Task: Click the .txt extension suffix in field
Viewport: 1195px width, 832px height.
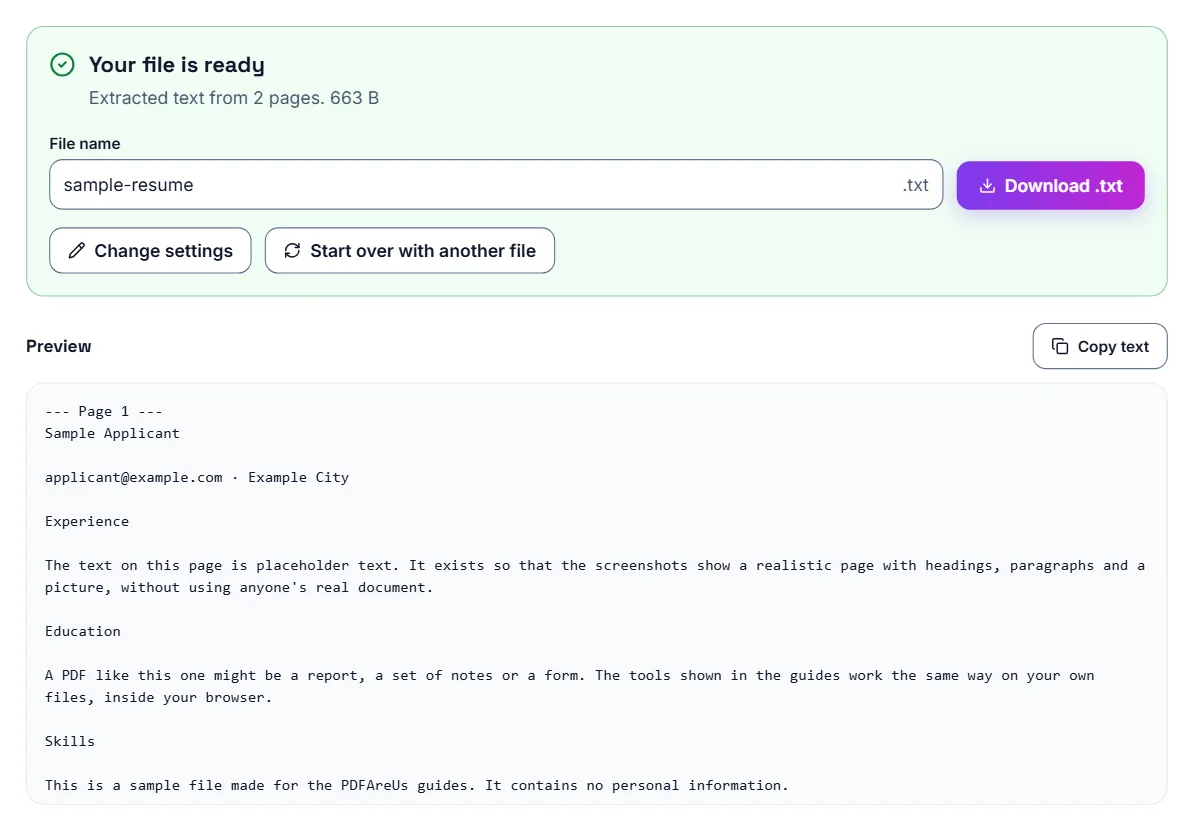Action: (915, 185)
